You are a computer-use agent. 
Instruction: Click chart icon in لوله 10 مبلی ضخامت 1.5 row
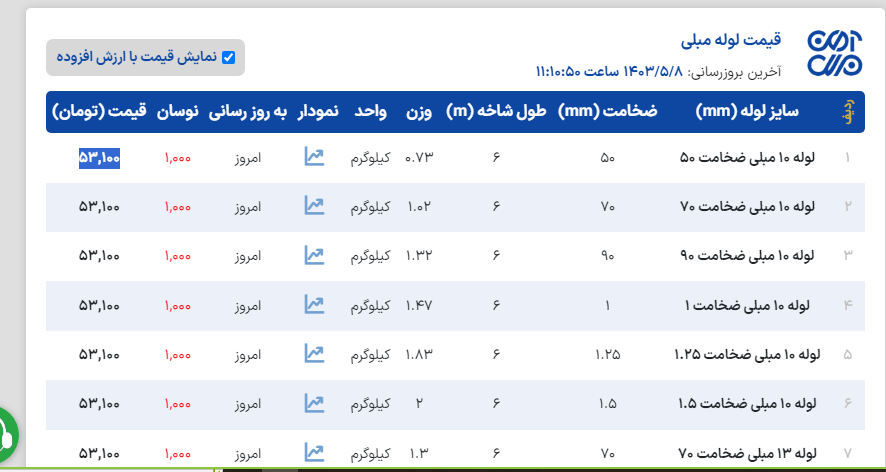tap(314, 403)
